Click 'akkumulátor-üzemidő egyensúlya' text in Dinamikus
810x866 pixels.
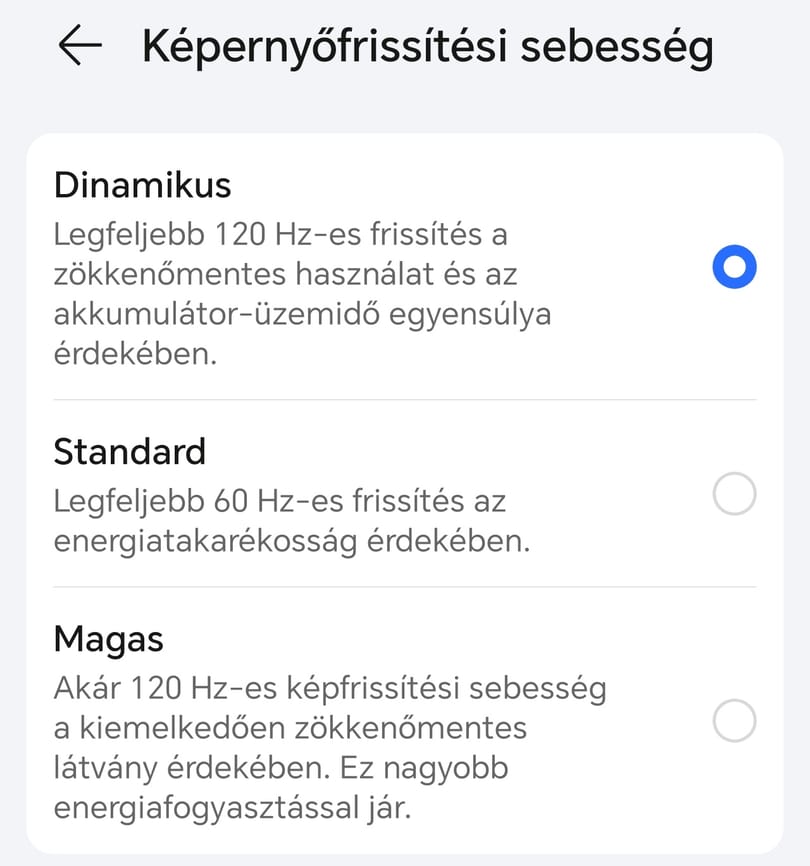coord(303,314)
